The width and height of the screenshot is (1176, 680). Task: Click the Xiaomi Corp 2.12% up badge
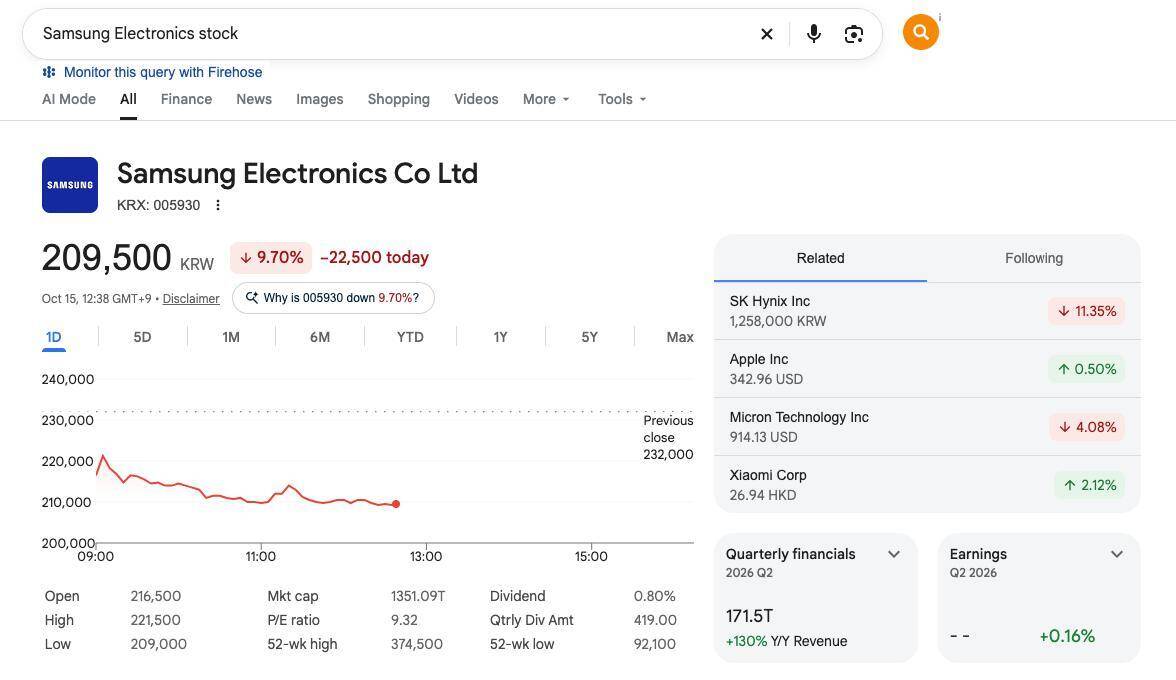pos(1090,485)
